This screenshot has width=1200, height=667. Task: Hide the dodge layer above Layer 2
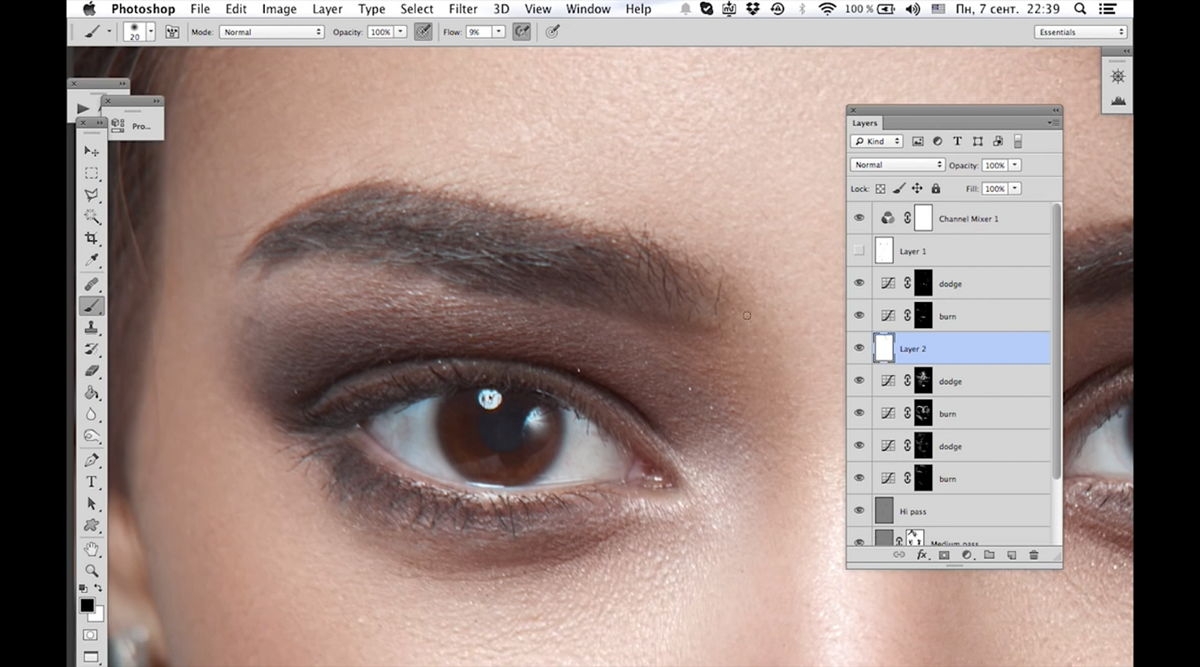859,283
